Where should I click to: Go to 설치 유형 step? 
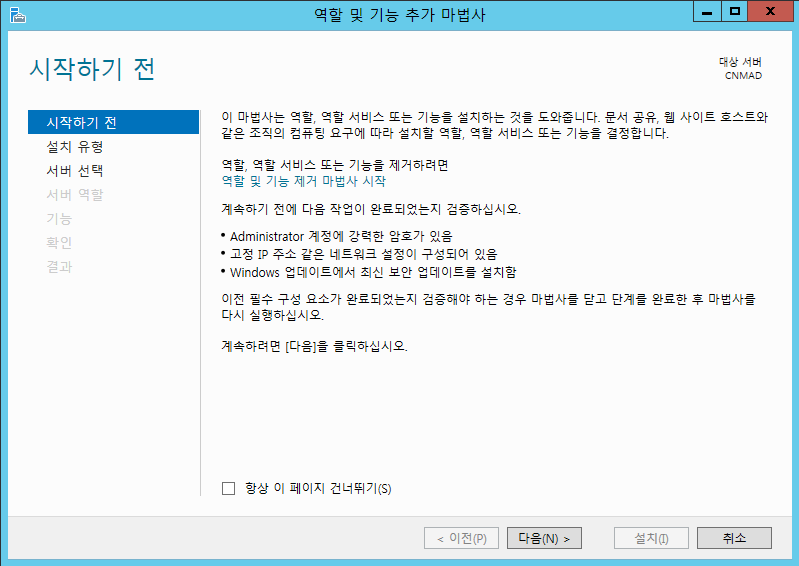[x=75, y=147]
